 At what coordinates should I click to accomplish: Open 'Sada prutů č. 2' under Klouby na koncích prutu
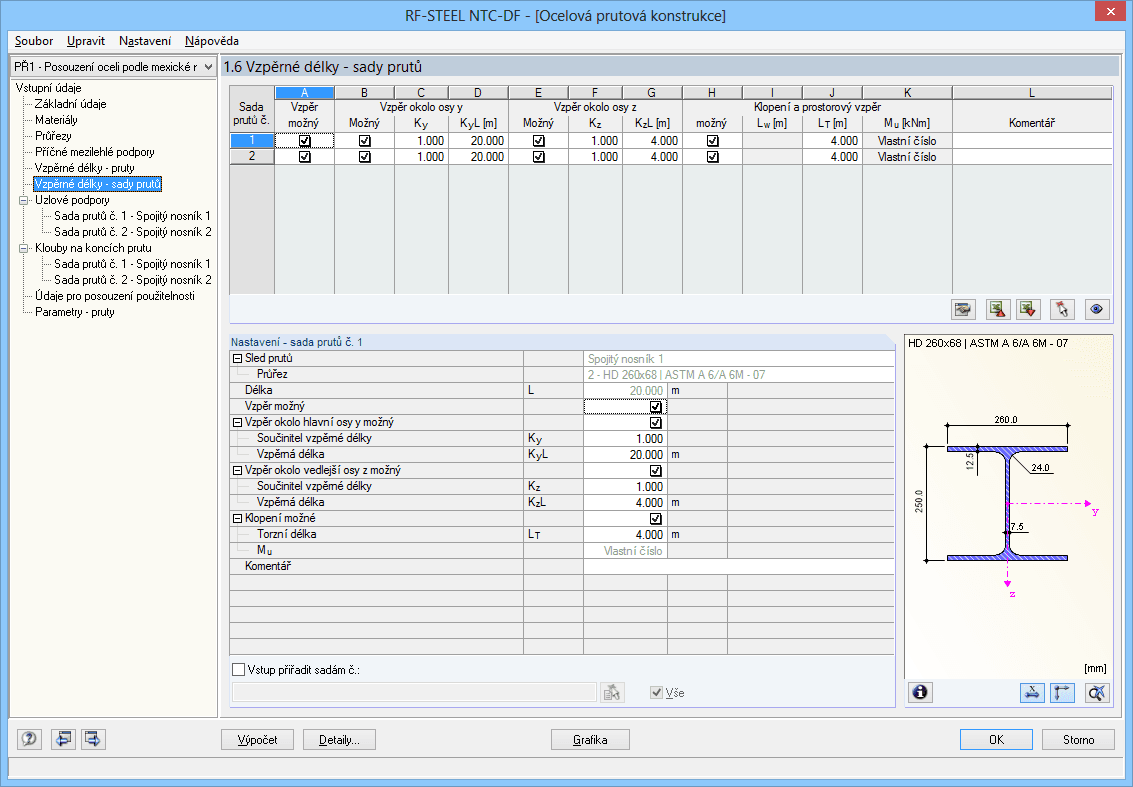coord(133,280)
